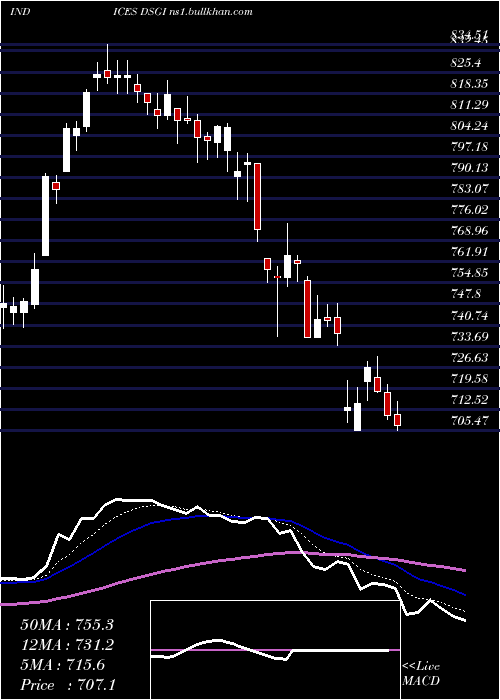This screenshot has height=700, width=500.
Task: Click the 790.13 price axis label
Action: coord(469,168)
